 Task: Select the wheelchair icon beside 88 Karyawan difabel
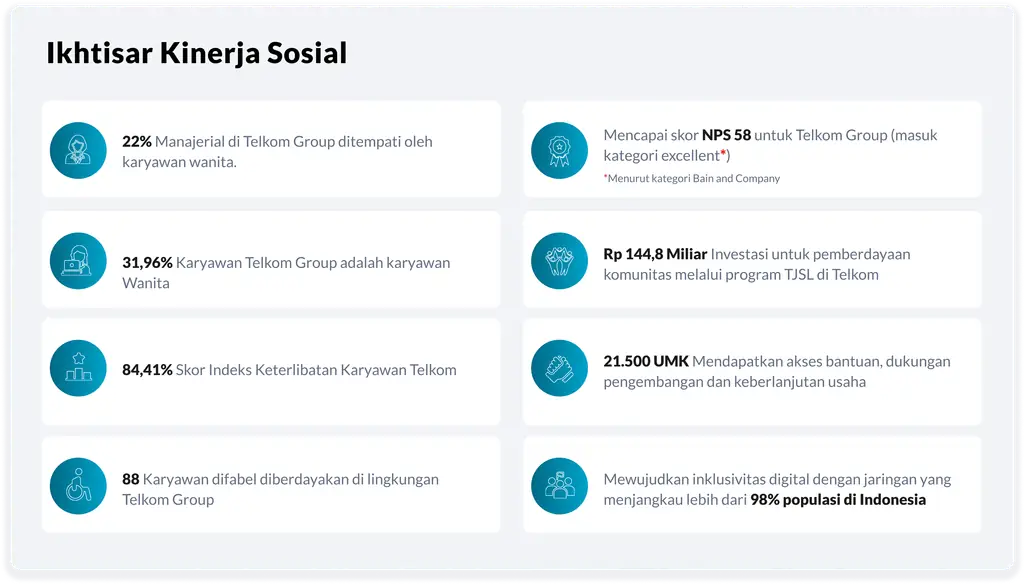[78, 485]
